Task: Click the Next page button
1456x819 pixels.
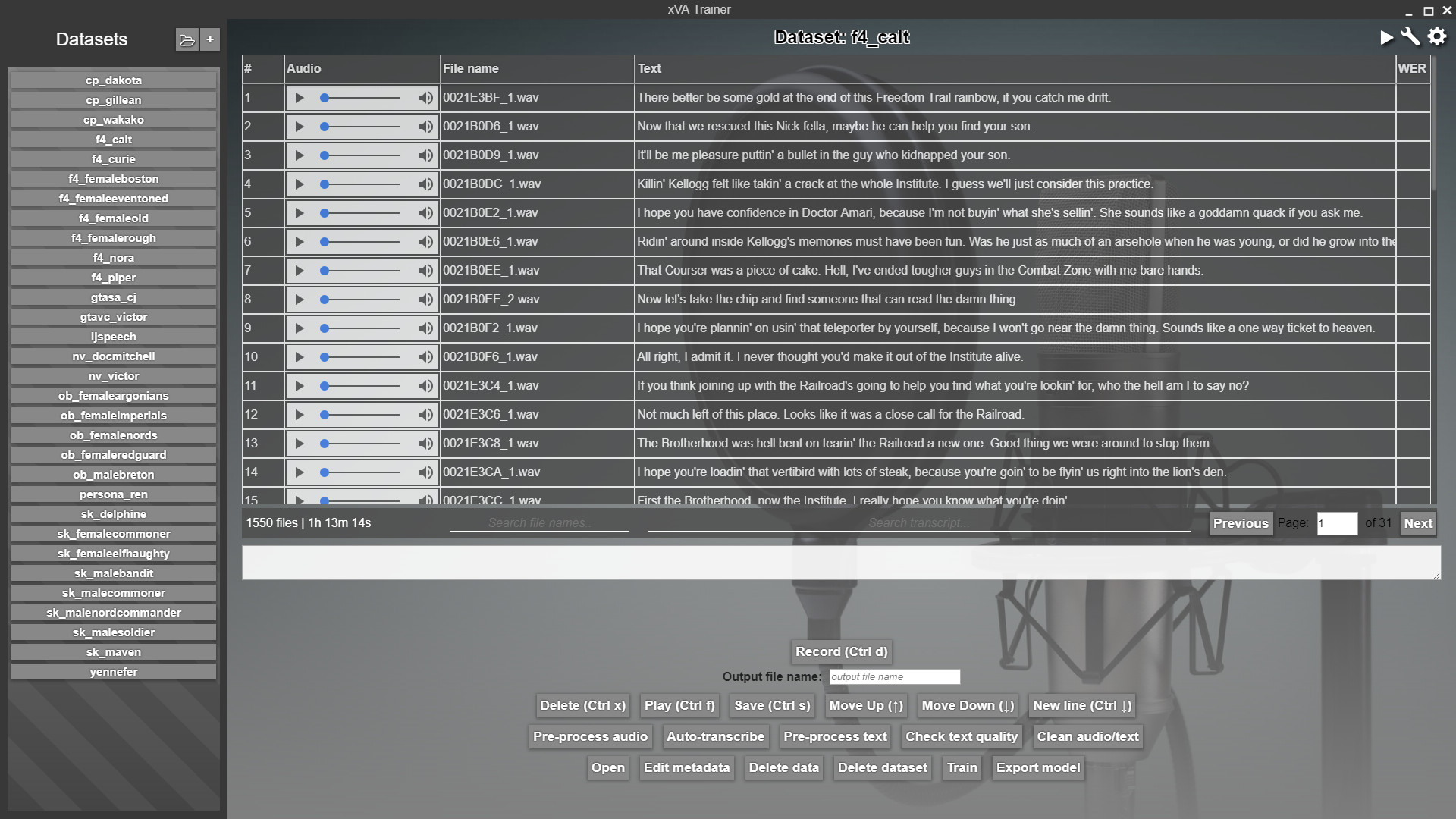Action: 1417,523
